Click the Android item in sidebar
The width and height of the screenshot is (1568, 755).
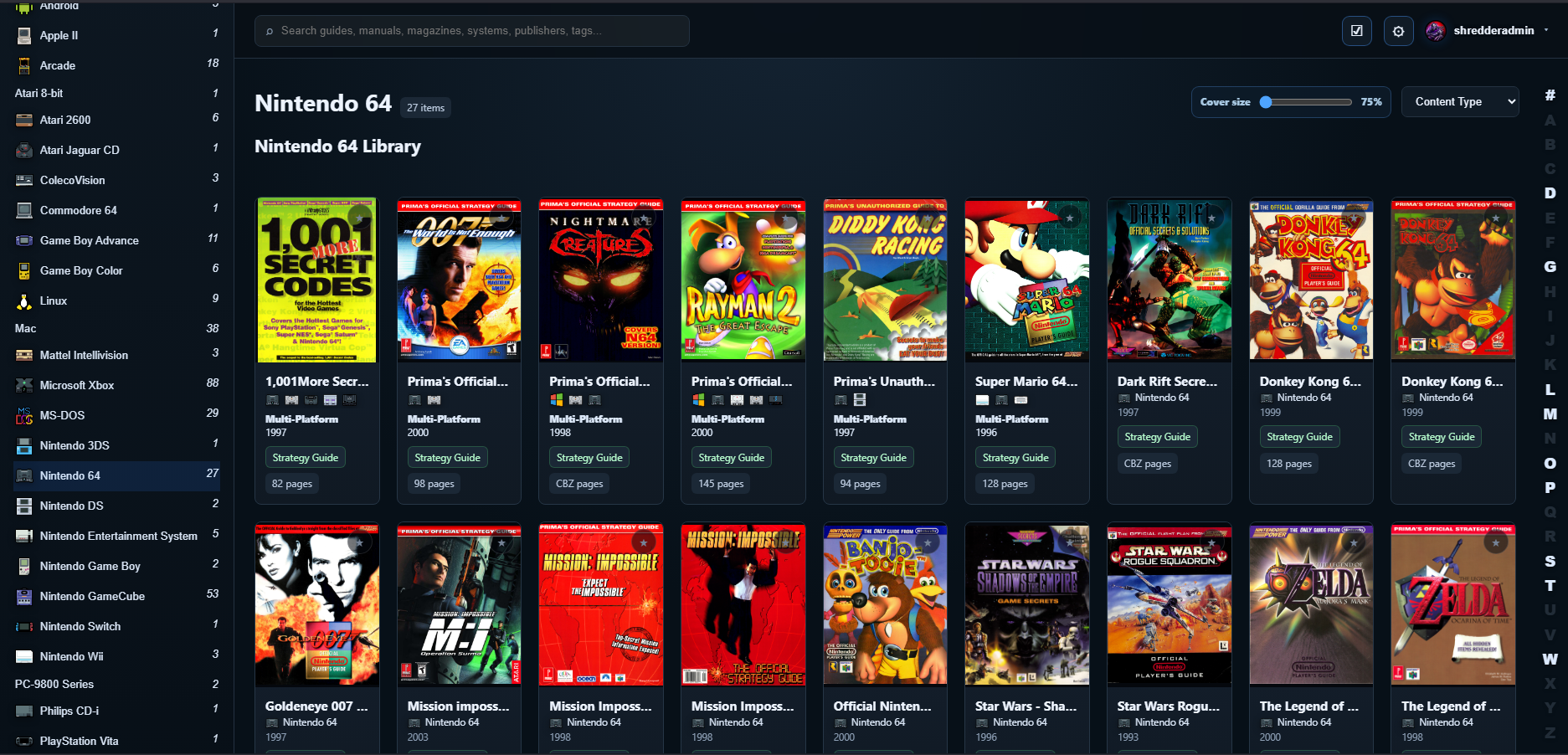pyautogui.click(x=117, y=6)
